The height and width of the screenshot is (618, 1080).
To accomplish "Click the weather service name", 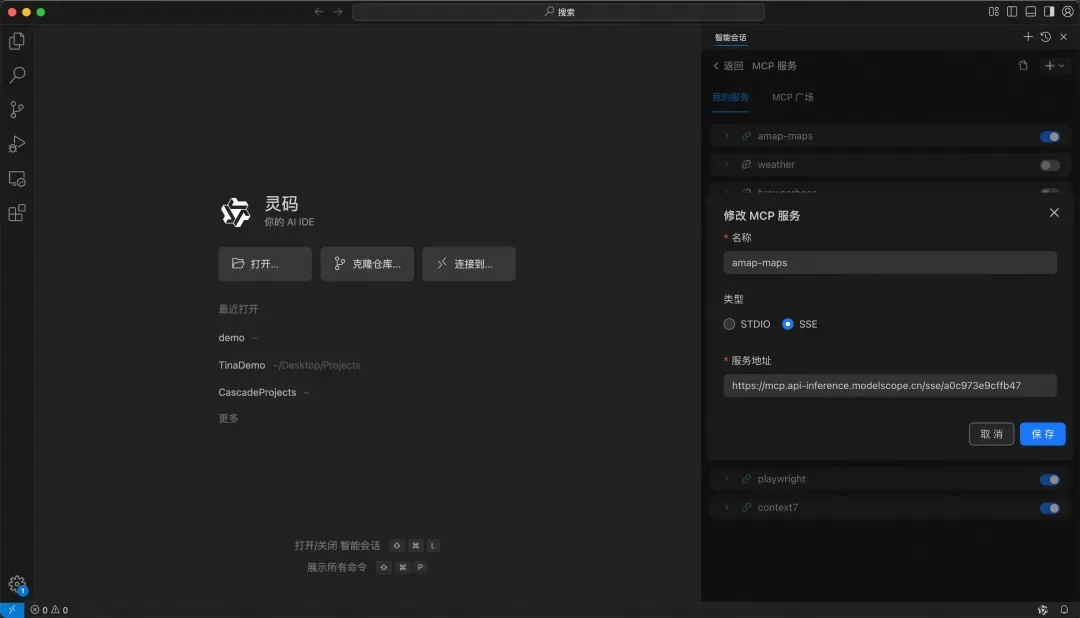I will point(776,165).
